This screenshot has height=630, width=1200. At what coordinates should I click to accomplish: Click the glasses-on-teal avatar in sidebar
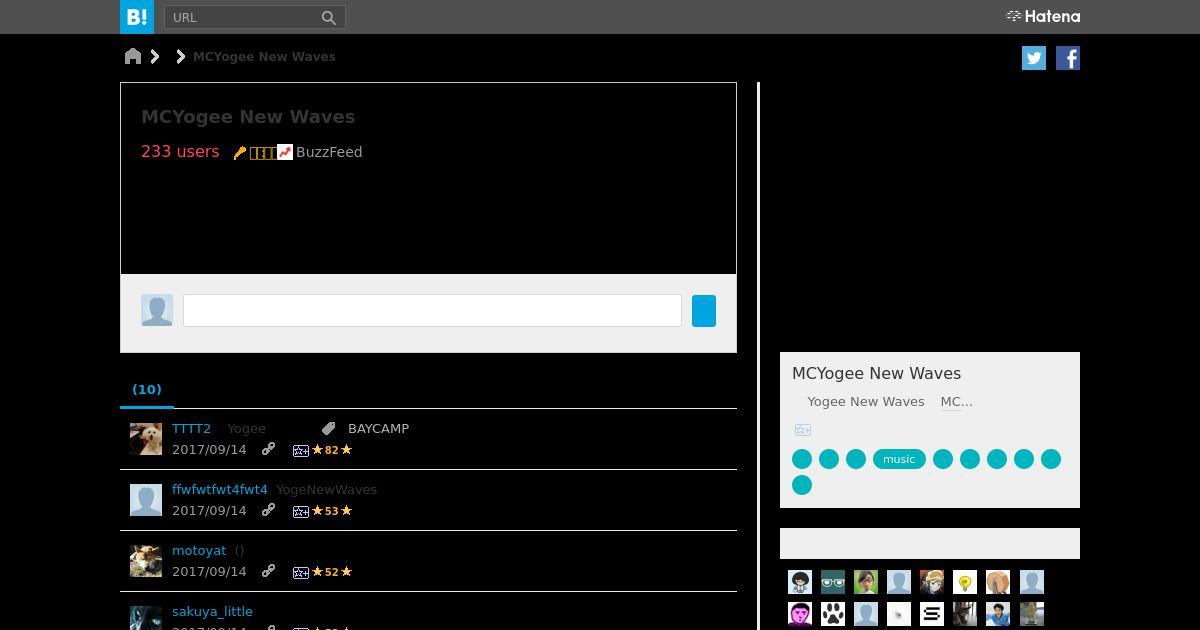(833, 582)
